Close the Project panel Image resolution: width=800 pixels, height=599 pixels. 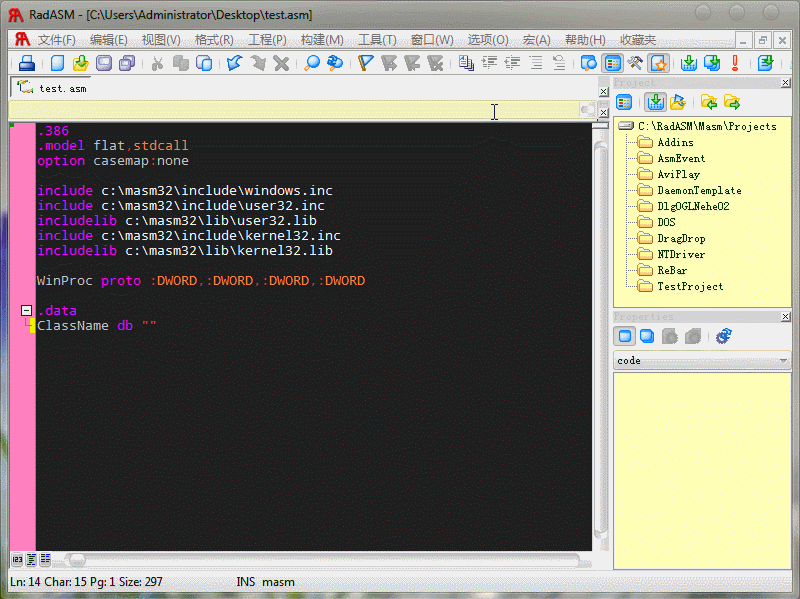click(x=785, y=83)
